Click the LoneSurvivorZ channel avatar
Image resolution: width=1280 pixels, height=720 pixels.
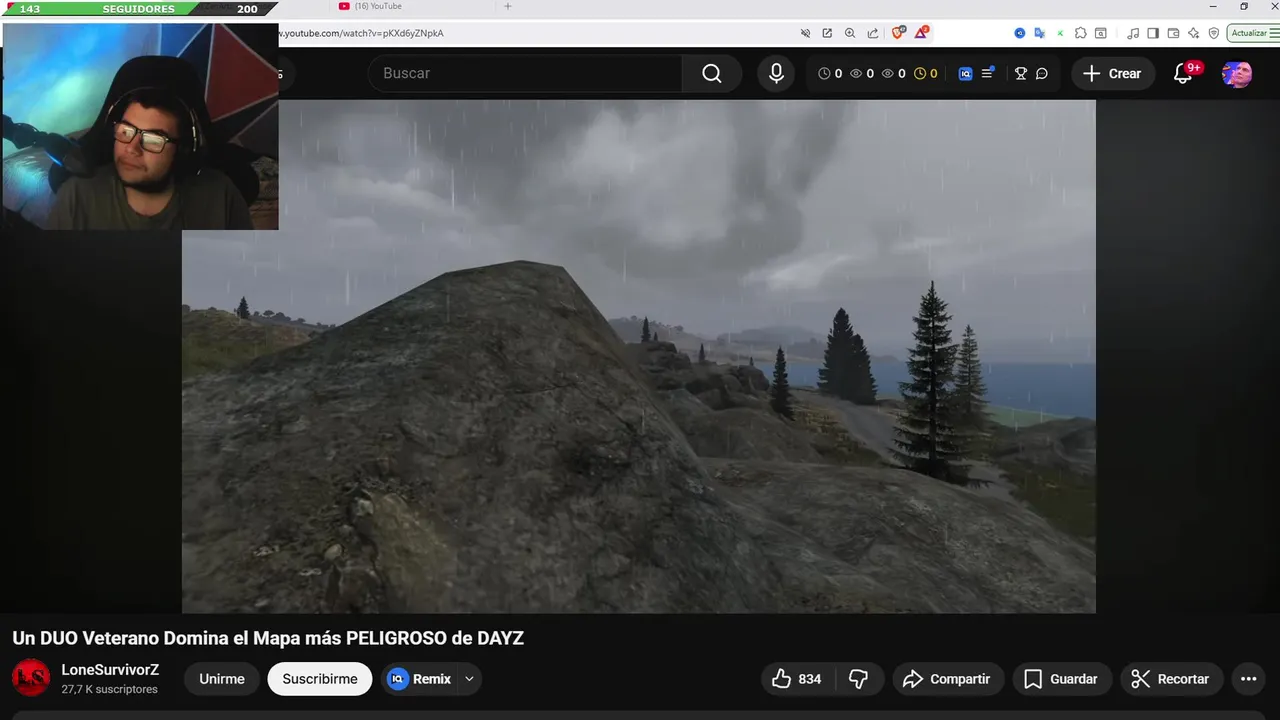(x=31, y=678)
